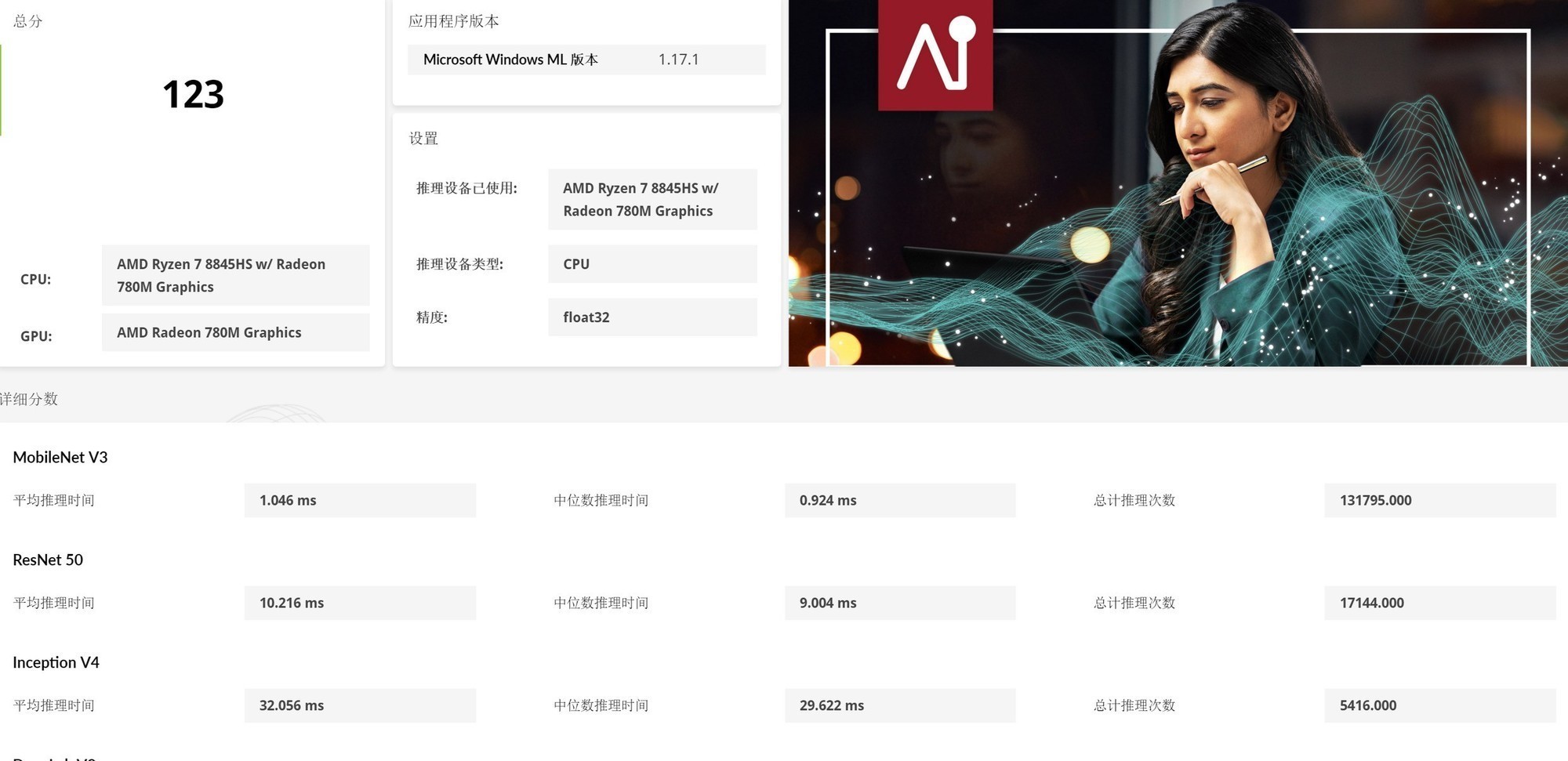Screen dimensions: 1568x761
Task: Click Inception V4 中位数推理时间 label
Action: pos(601,705)
